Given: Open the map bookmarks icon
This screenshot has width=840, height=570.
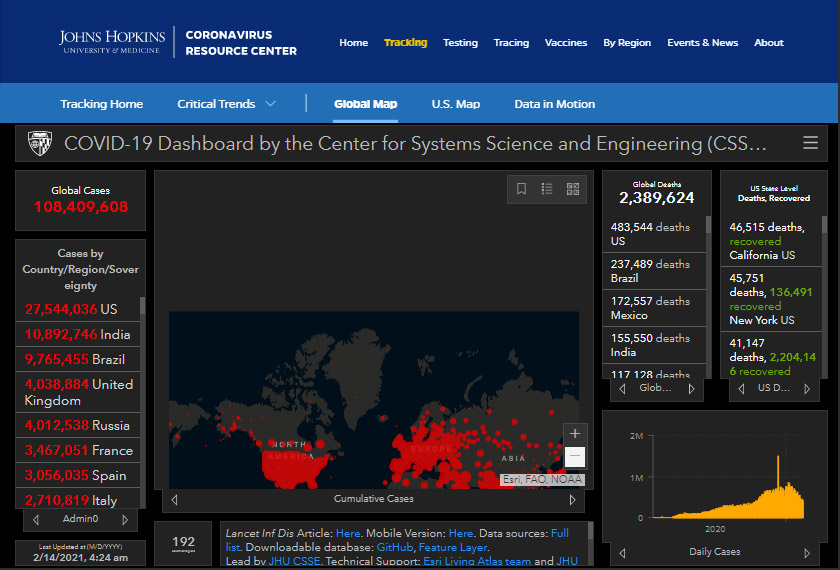Looking at the screenshot, I should pos(521,188).
